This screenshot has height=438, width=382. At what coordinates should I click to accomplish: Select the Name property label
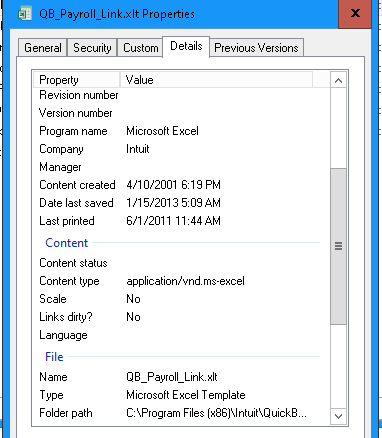(x=53, y=377)
